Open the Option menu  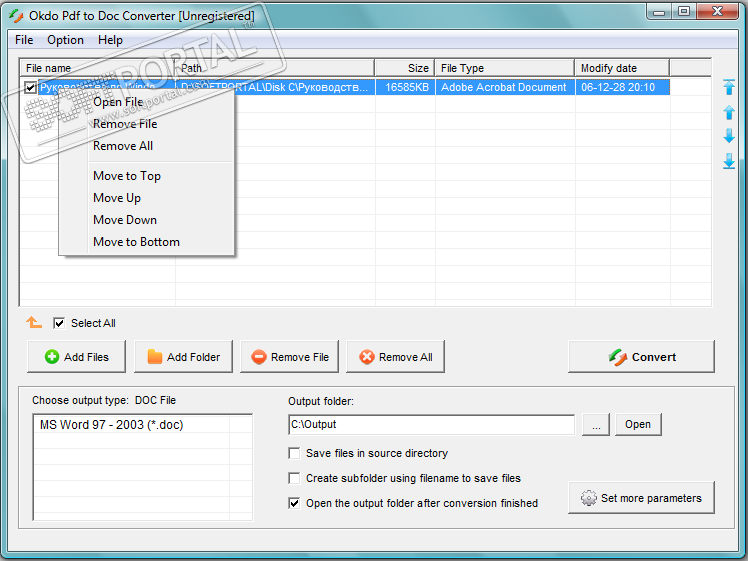pyautogui.click(x=66, y=40)
